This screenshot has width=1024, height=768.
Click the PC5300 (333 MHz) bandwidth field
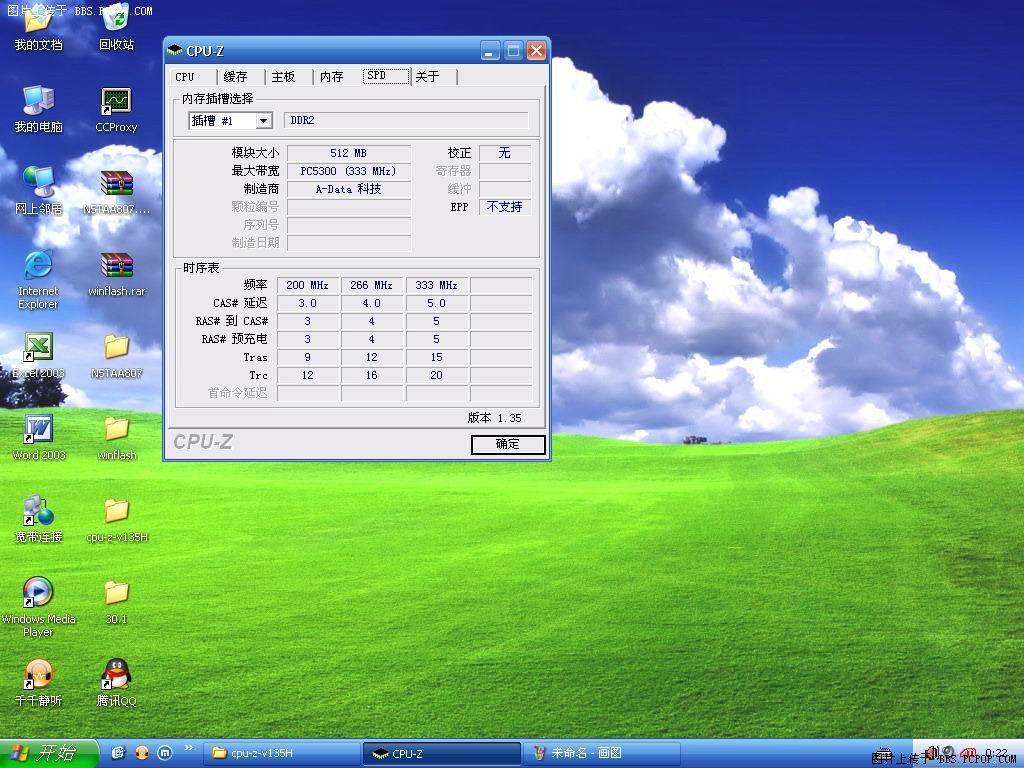(x=349, y=171)
